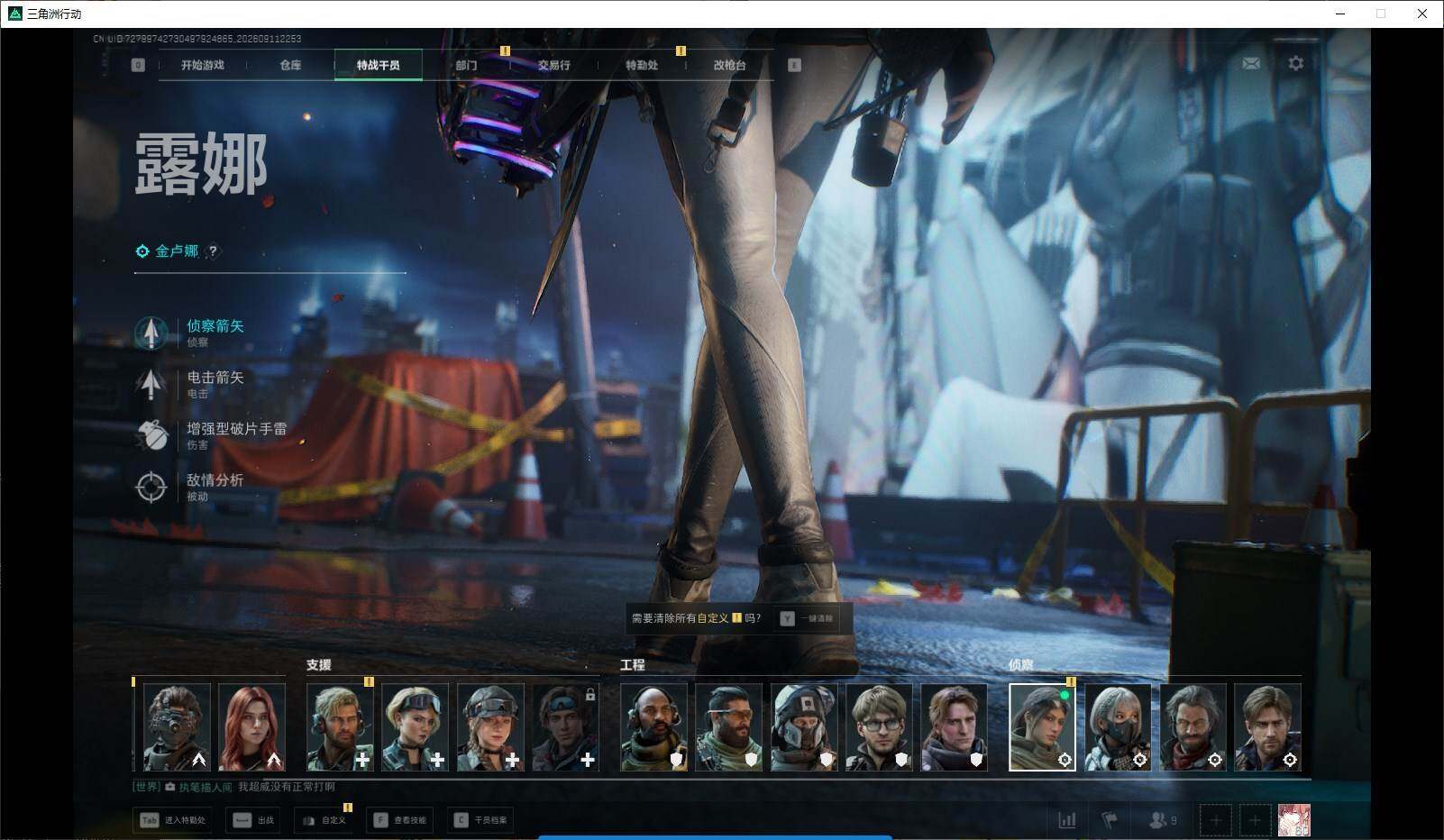Viewport: 1444px width, 840px height.
Task: Choose the support operator with goggles on her forehead
Action: pyautogui.click(x=415, y=726)
